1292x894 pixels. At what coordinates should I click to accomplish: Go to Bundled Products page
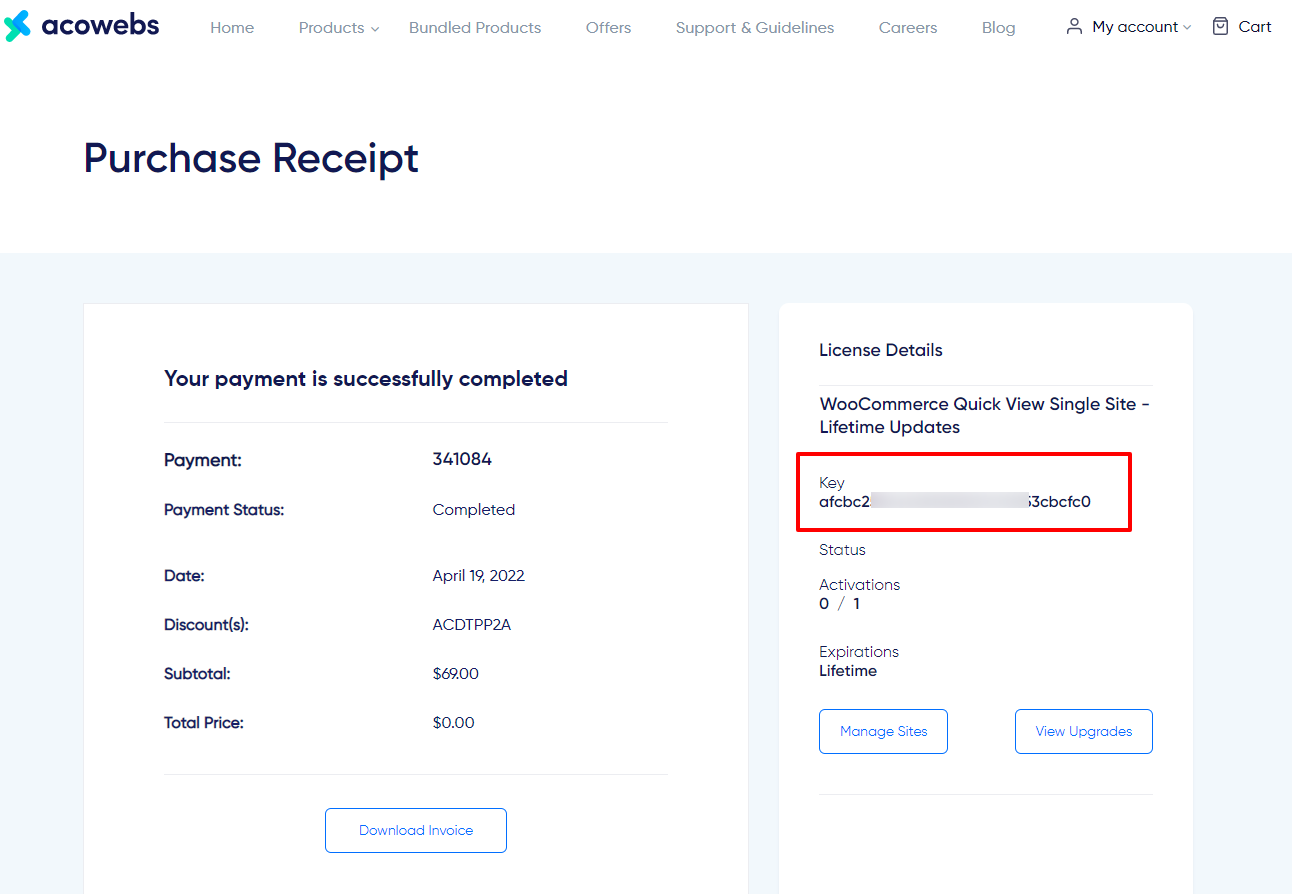tap(475, 28)
